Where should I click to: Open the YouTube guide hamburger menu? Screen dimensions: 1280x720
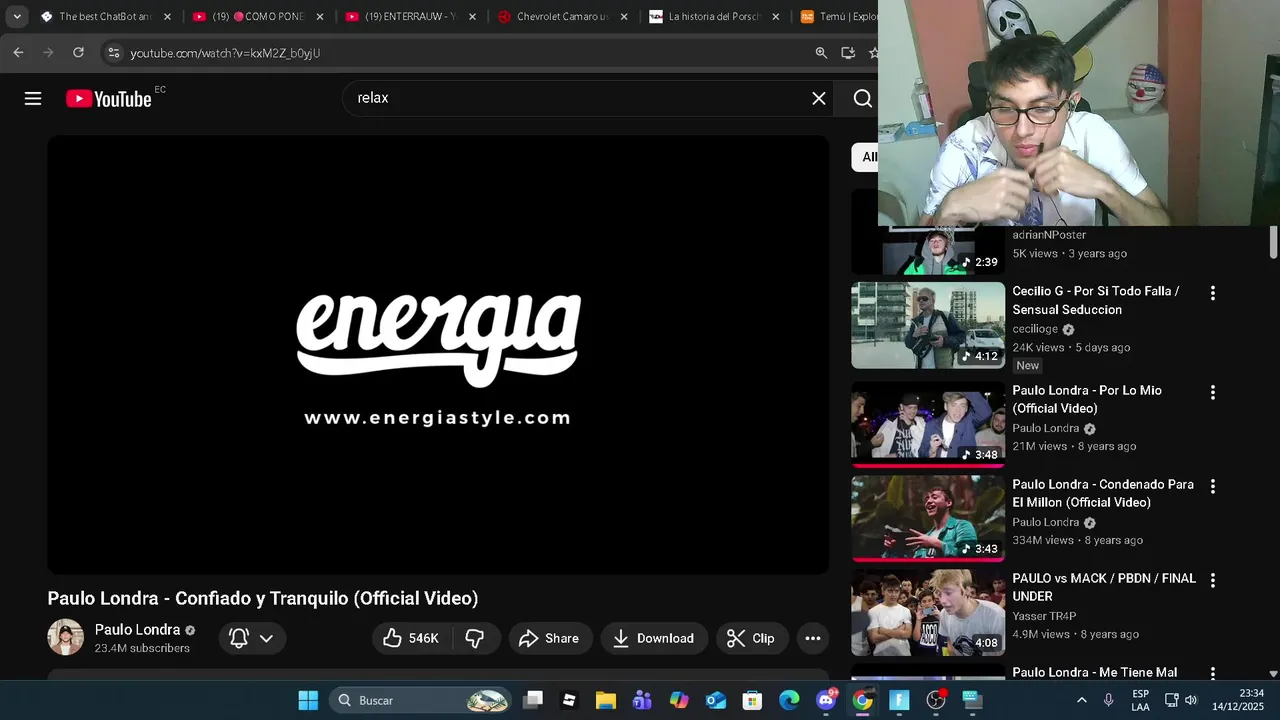[x=33, y=98]
